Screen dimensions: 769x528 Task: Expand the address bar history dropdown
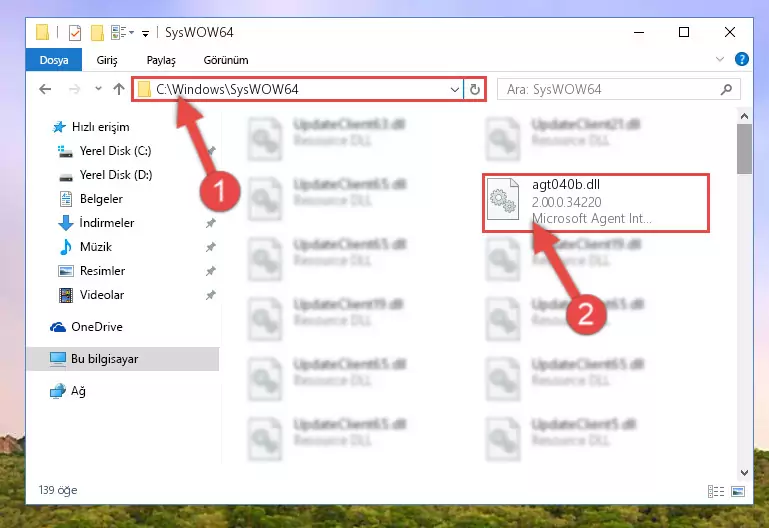(x=455, y=89)
